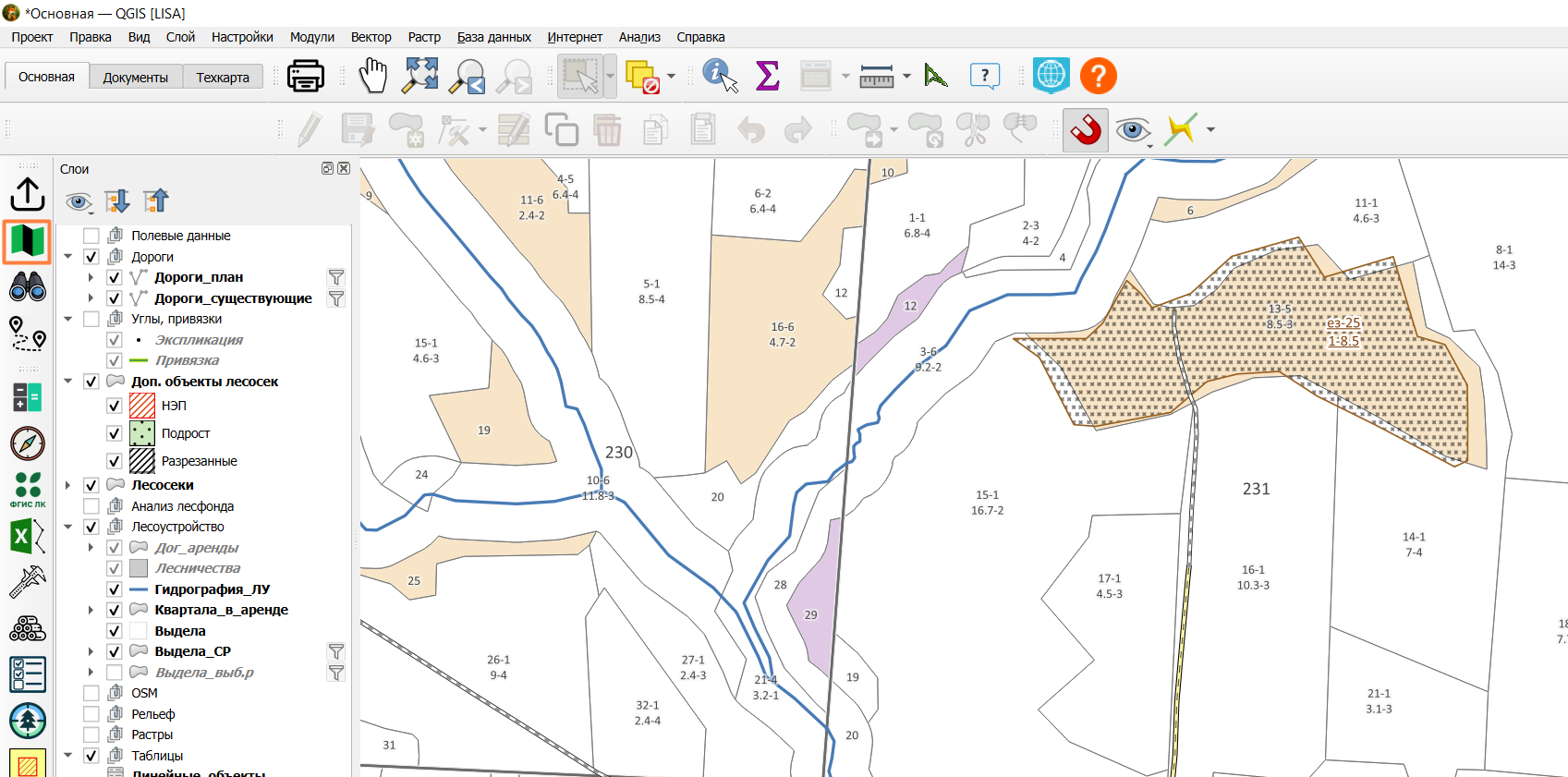Toggle the НЭП layer checkbox
Image resolution: width=1568 pixels, height=777 pixels.
pyautogui.click(x=115, y=406)
